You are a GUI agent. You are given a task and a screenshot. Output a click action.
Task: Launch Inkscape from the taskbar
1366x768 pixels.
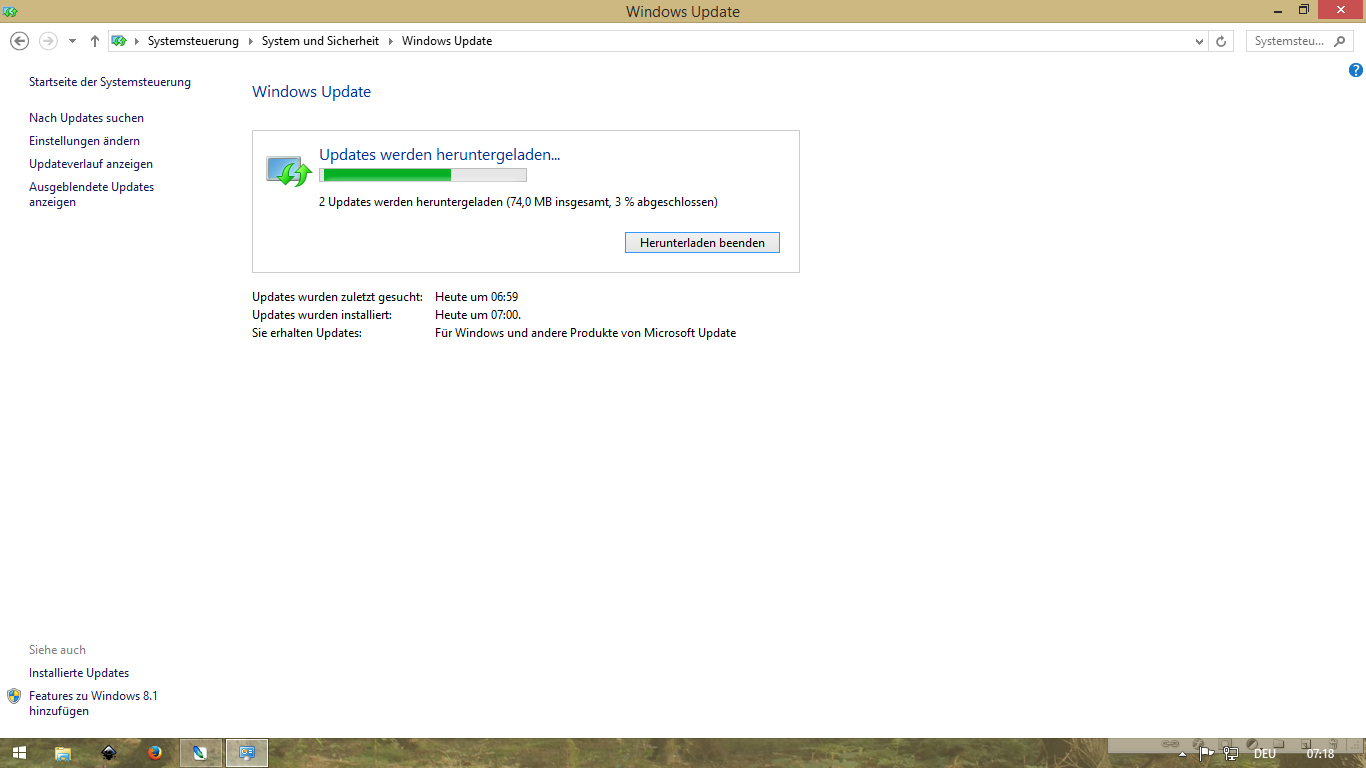(109, 753)
